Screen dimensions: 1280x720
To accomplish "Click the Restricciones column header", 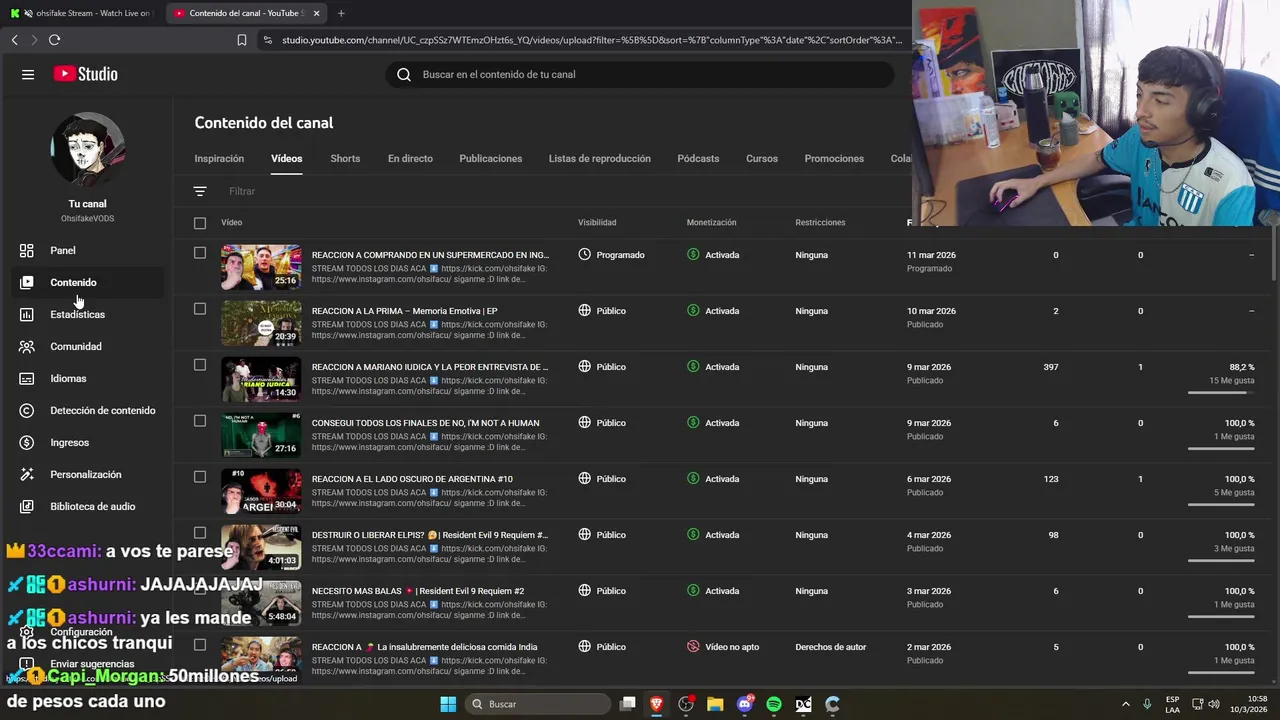I will click(x=820, y=222).
